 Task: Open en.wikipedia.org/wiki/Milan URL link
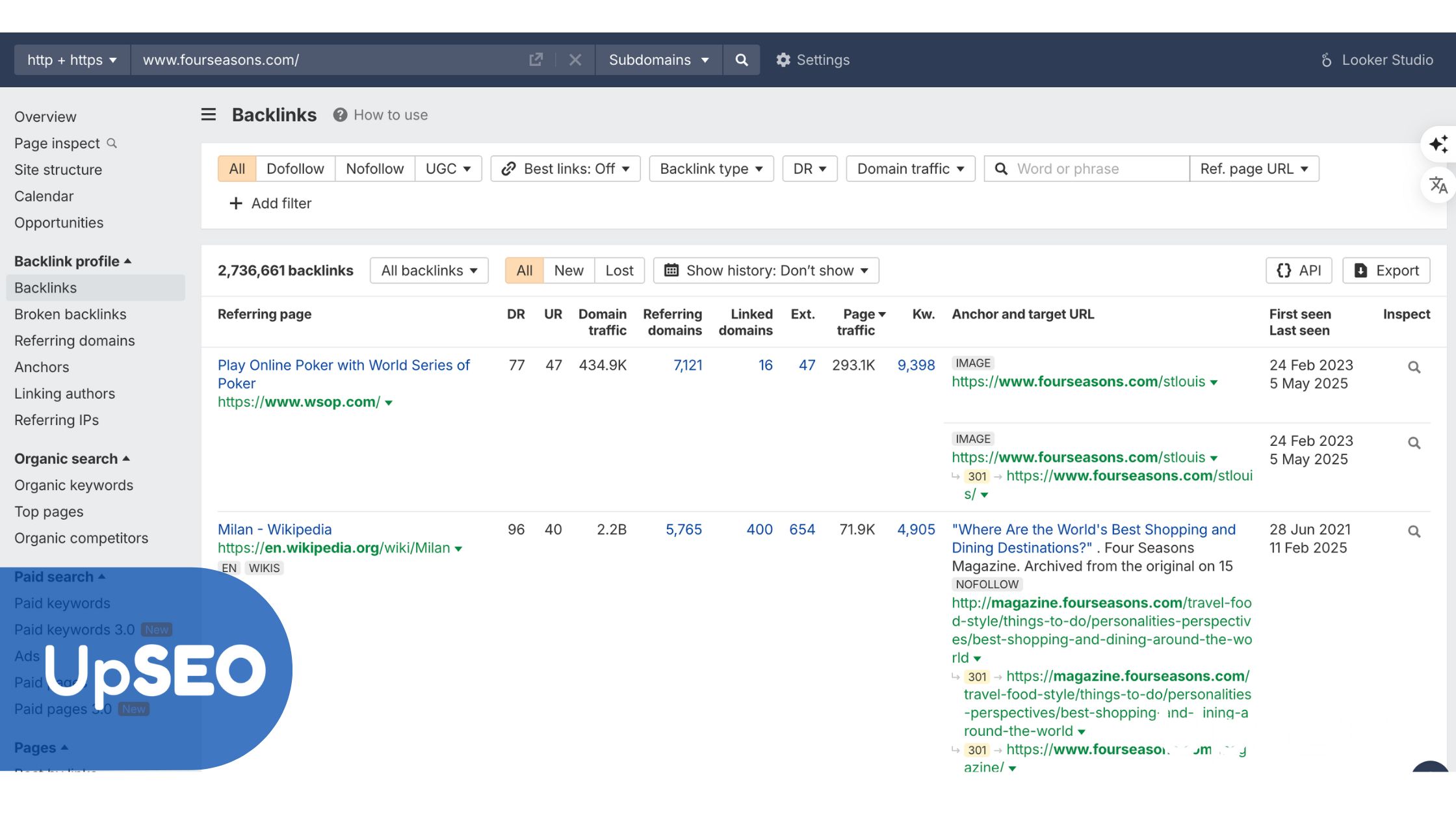(x=334, y=549)
